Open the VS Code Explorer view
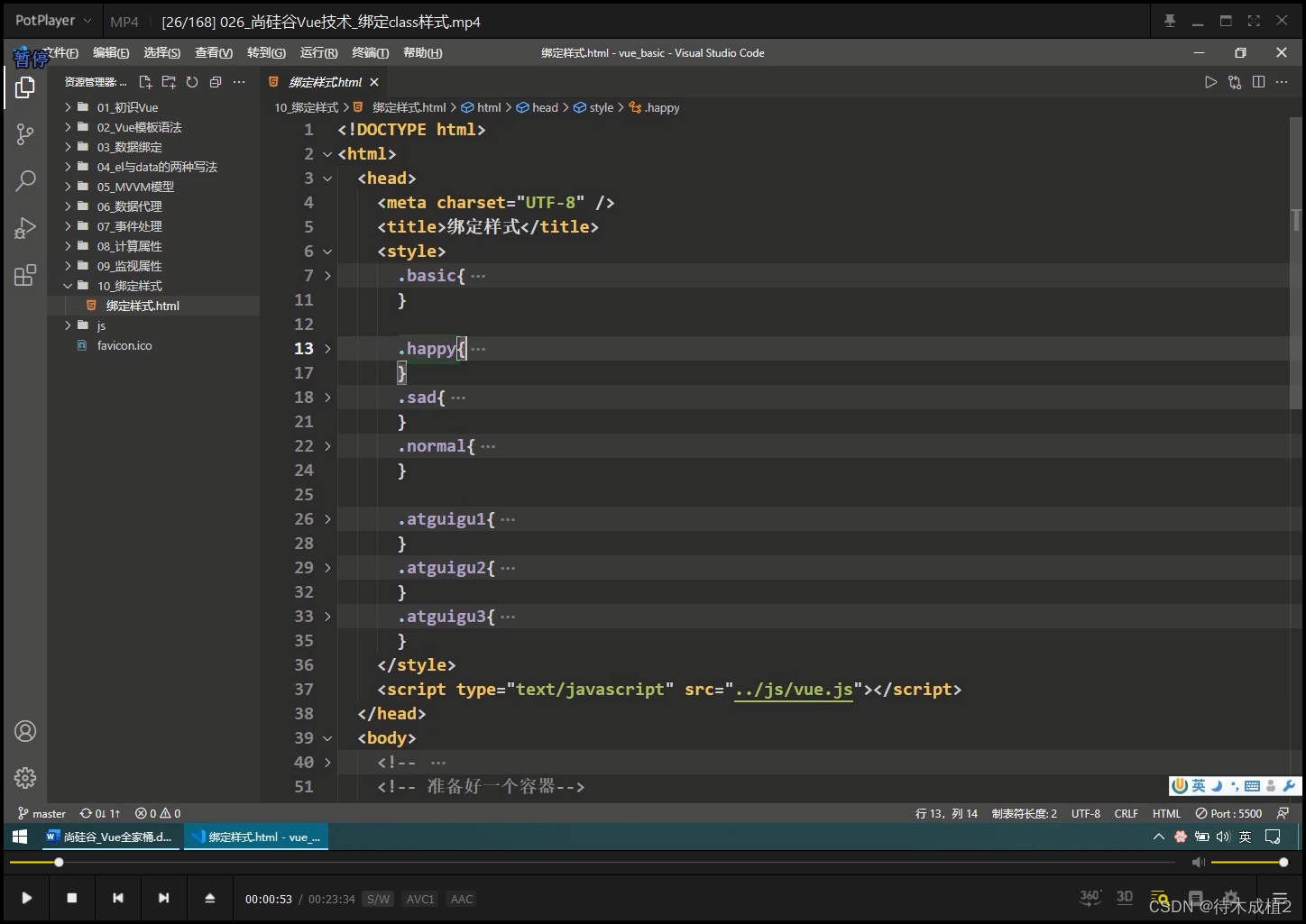Image resolution: width=1306 pixels, height=924 pixels. tap(25, 87)
